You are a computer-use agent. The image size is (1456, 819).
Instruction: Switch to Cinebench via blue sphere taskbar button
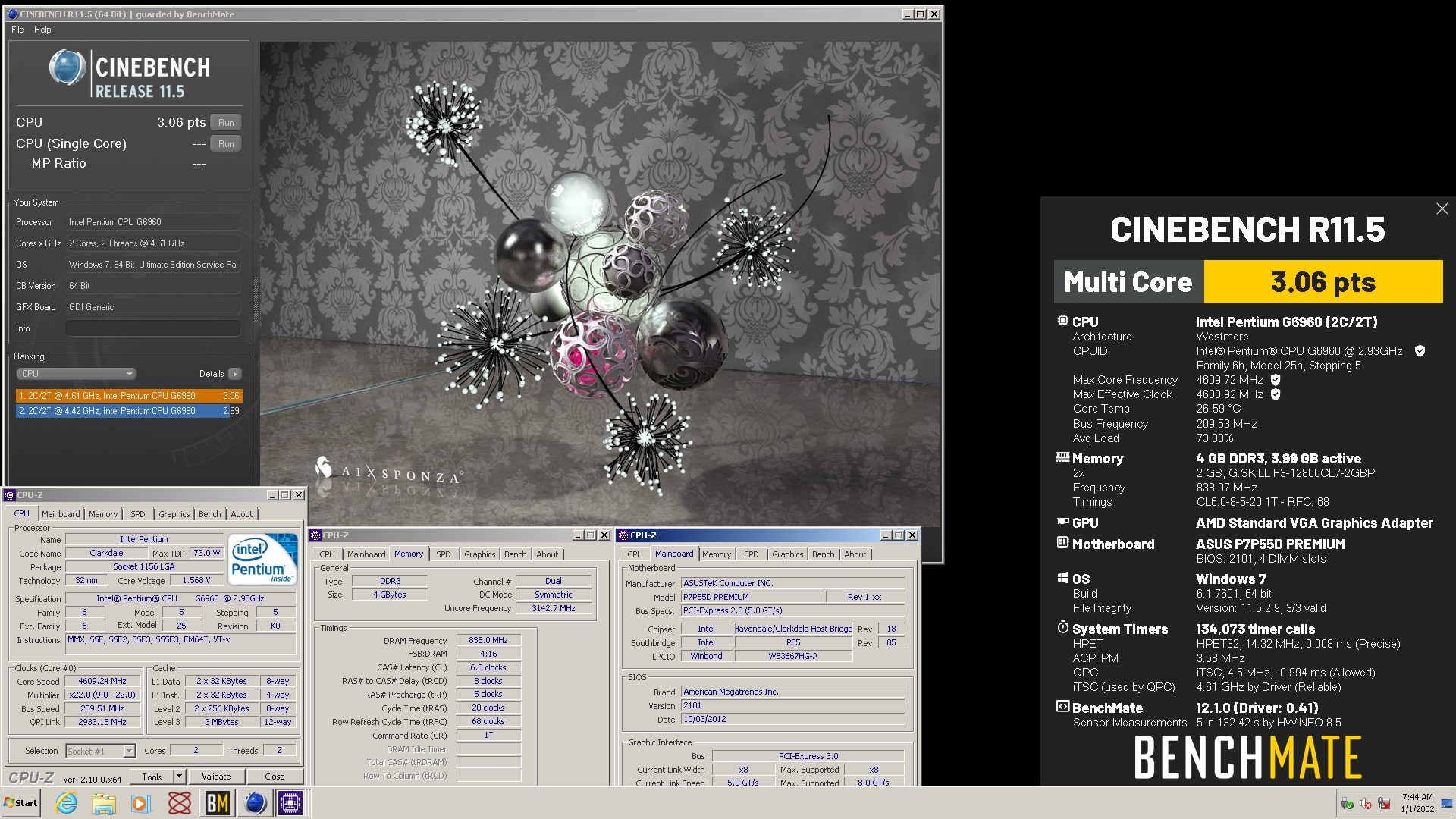pos(255,803)
